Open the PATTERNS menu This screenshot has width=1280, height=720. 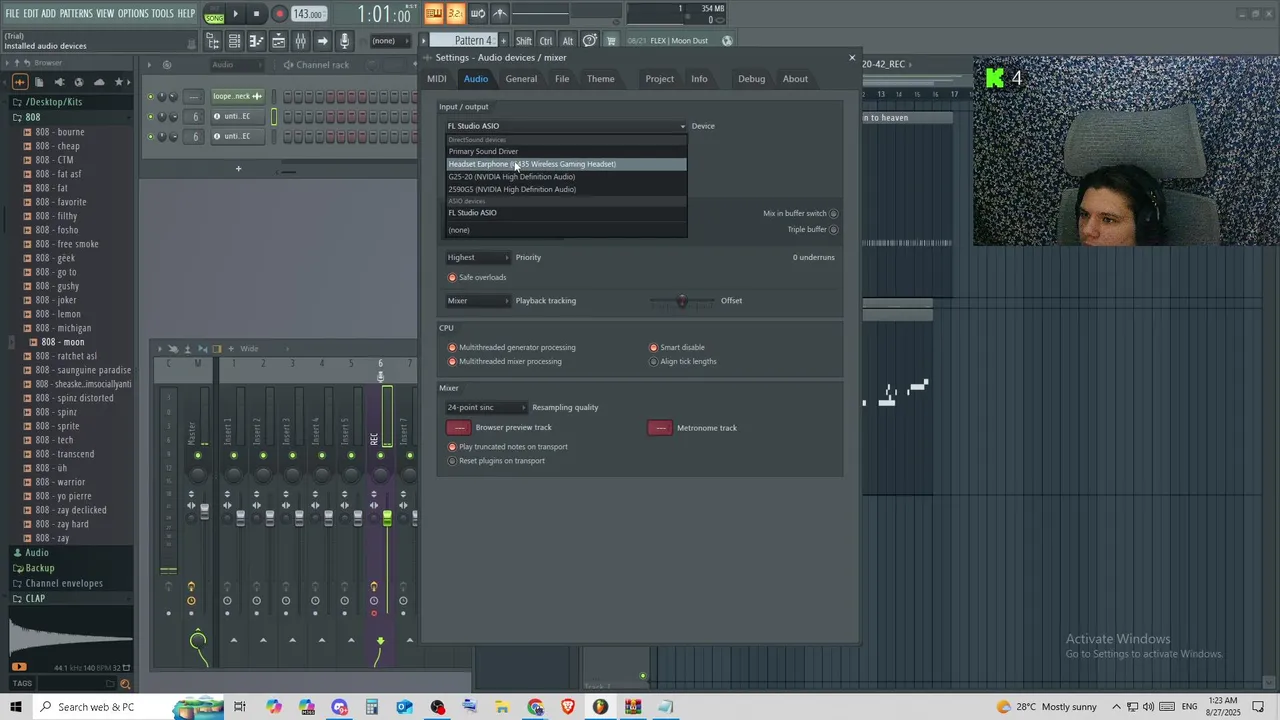point(76,13)
